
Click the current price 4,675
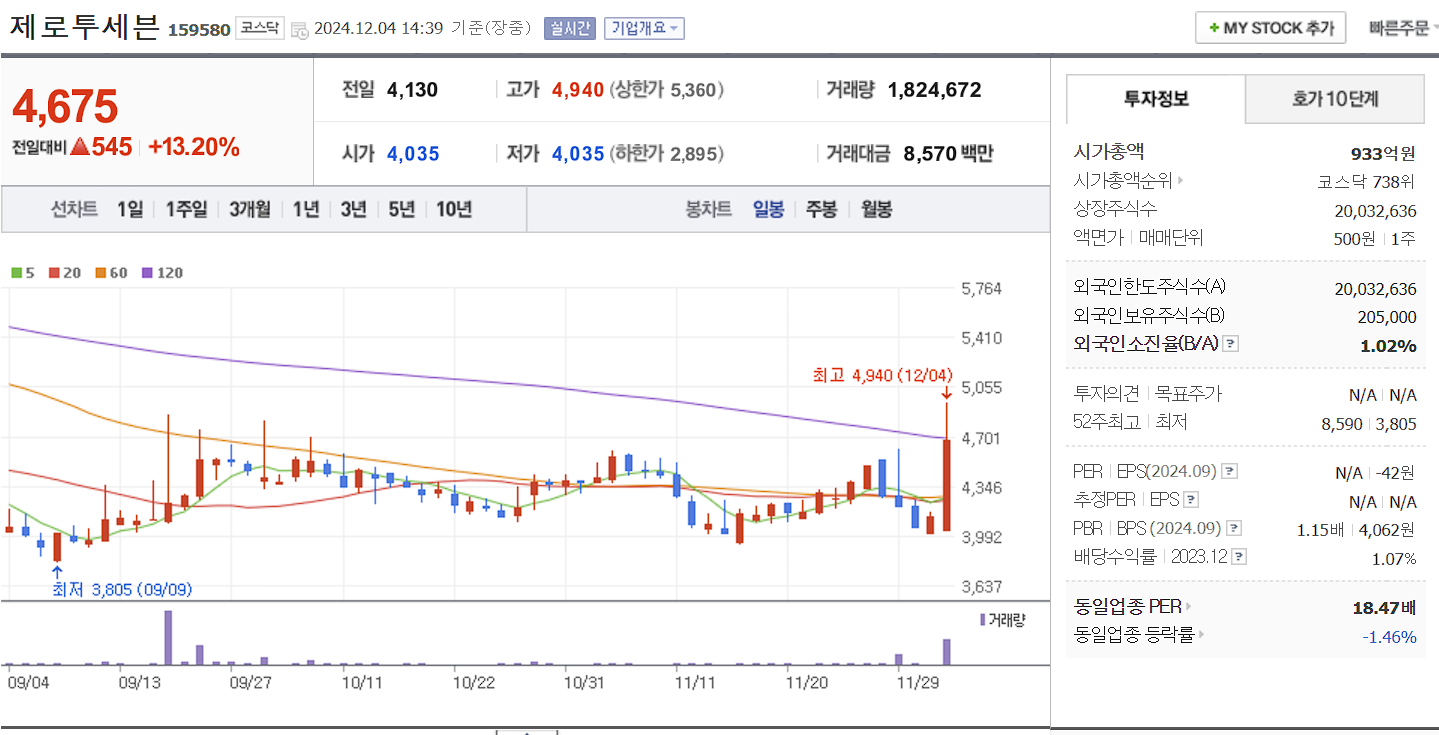[65, 107]
